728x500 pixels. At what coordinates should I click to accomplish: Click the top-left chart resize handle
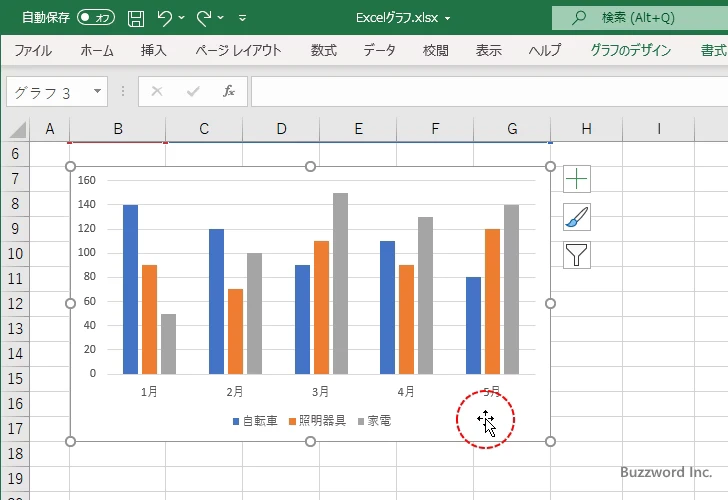(70, 166)
